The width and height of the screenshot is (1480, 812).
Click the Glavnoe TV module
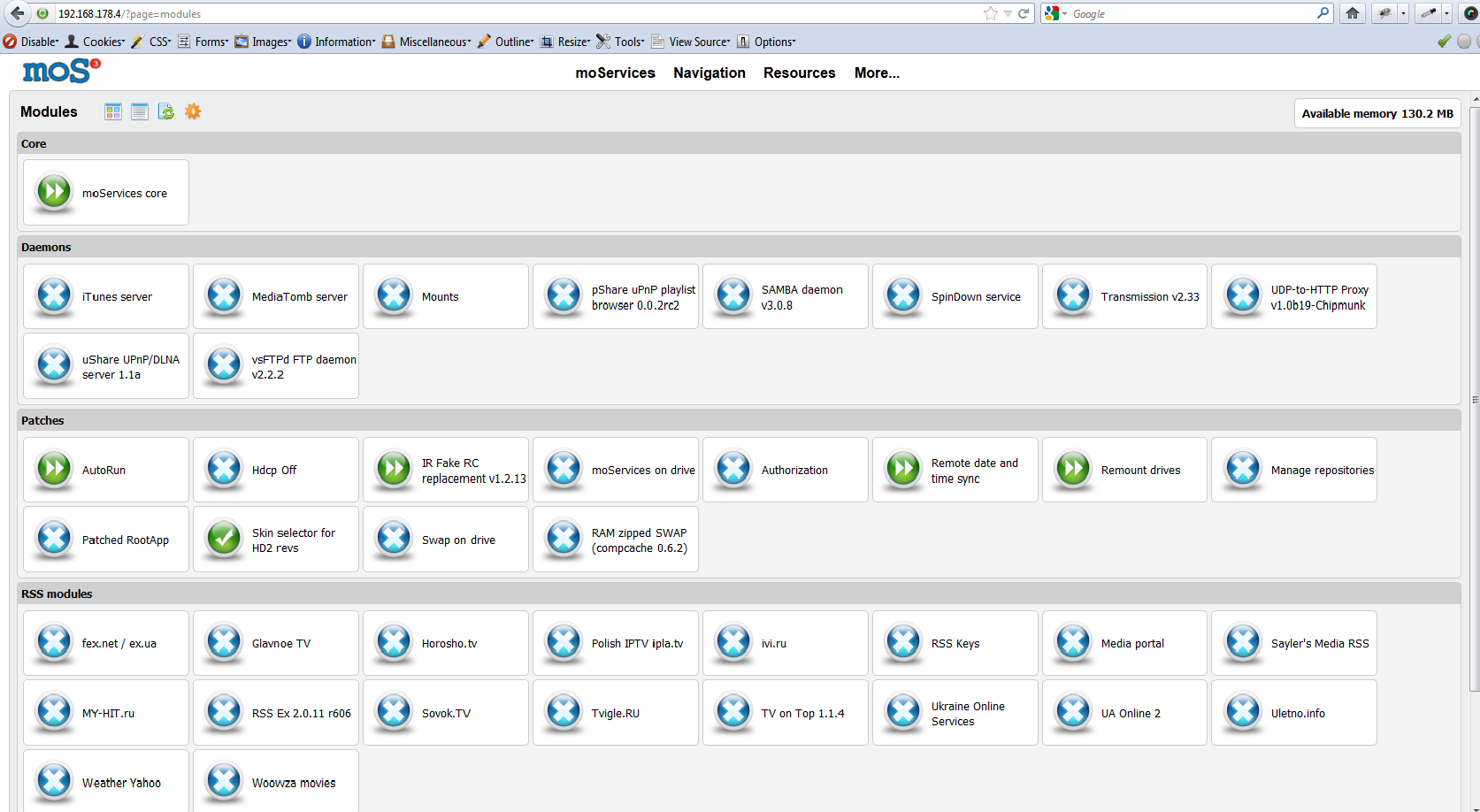click(x=276, y=643)
